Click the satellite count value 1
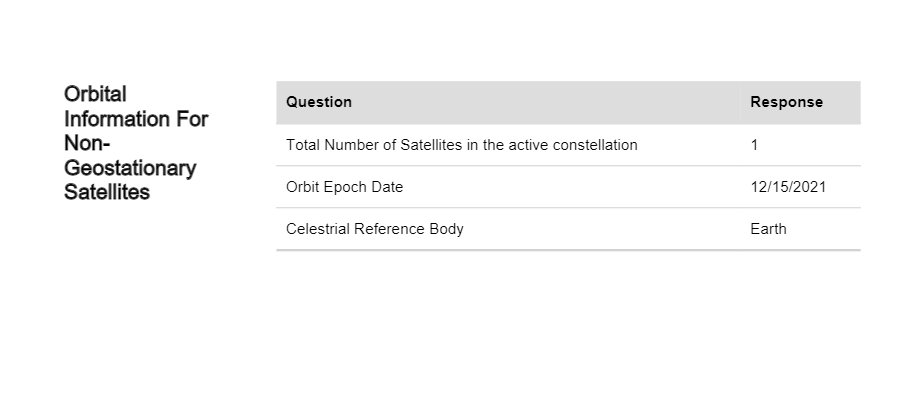This screenshot has height=405, width=915. [x=754, y=145]
